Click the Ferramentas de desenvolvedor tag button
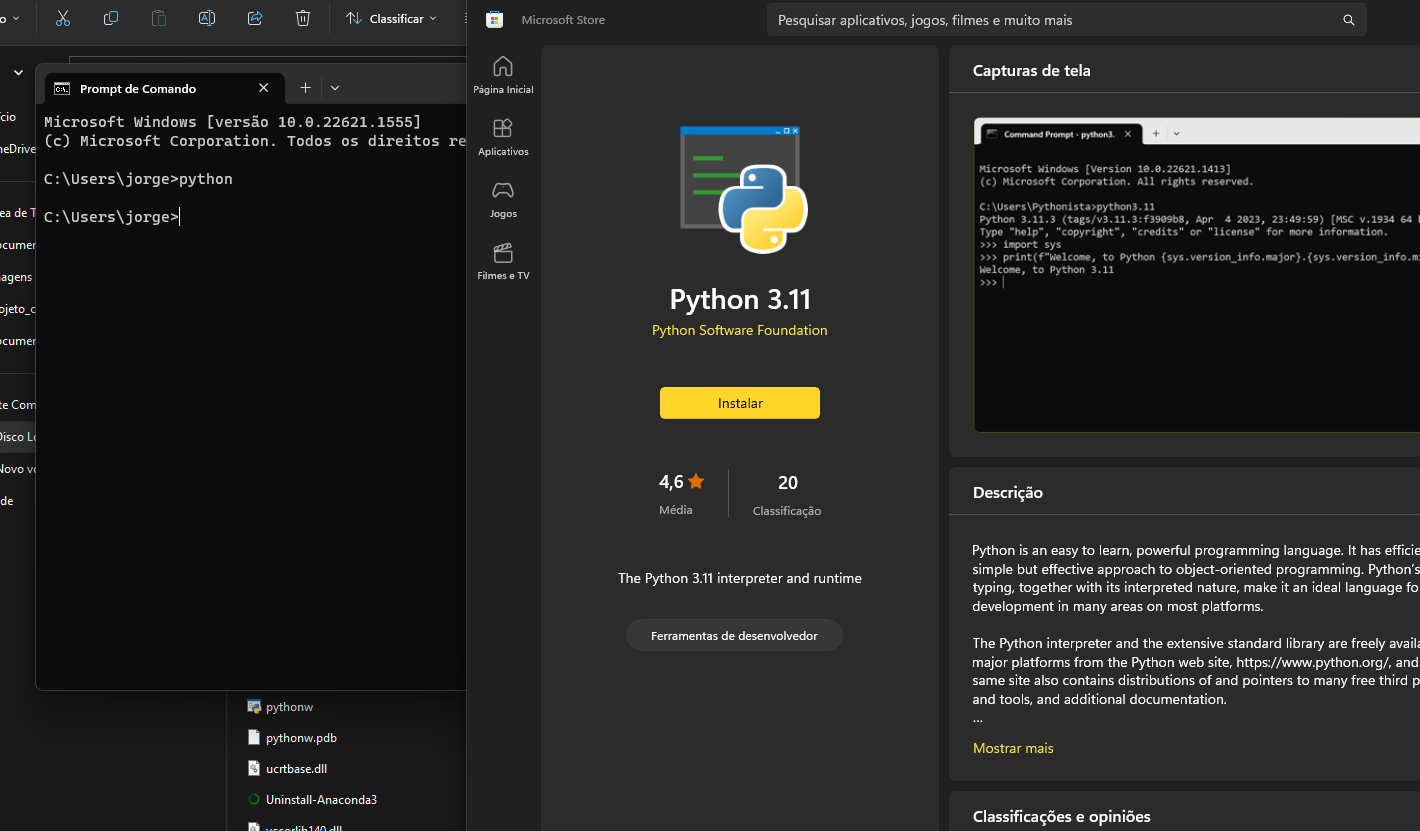 click(734, 635)
